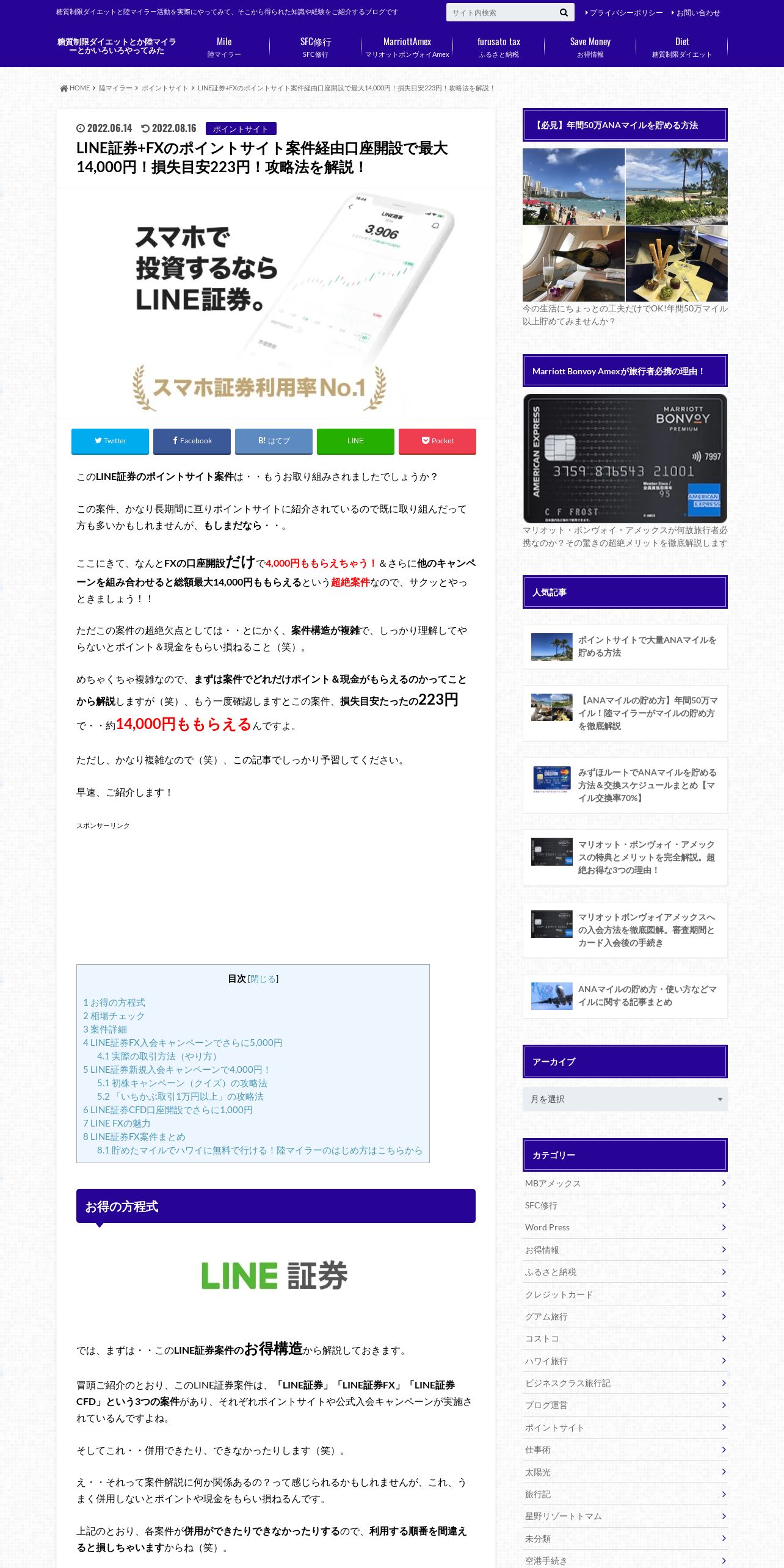The width and height of the screenshot is (784, 1568).
Task: Share the article via Twitter button
Action: (x=110, y=441)
